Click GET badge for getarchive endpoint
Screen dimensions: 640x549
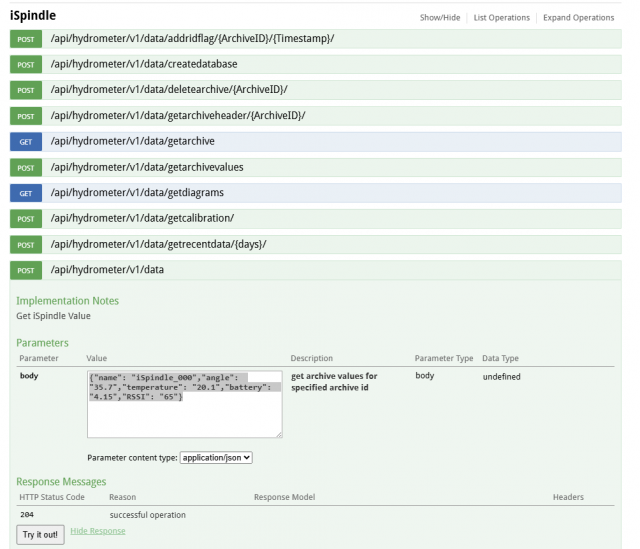click(26, 142)
